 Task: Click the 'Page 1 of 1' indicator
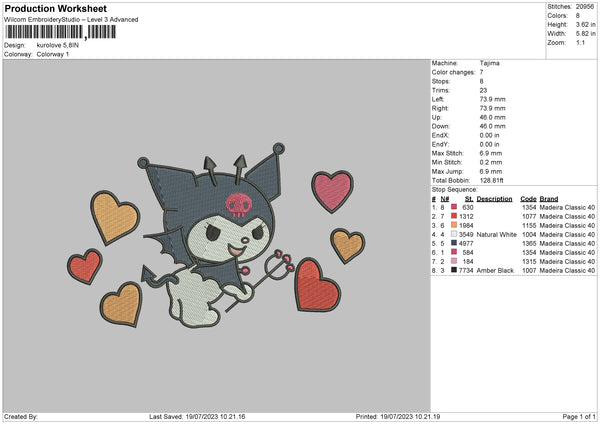click(579, 417)
